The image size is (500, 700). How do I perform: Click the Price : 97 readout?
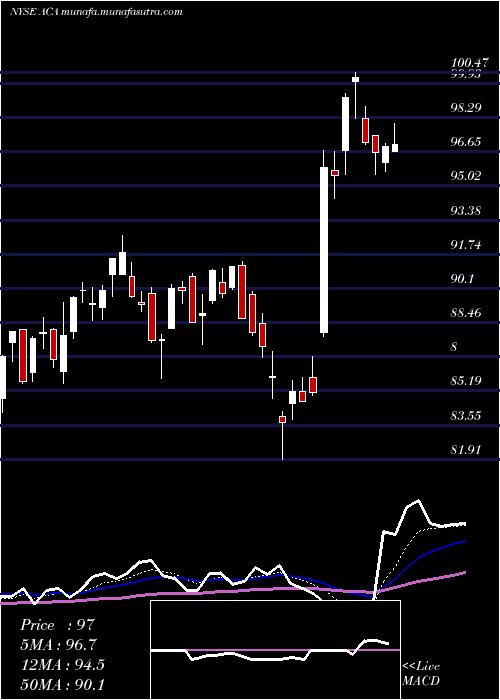click(58, 625)
